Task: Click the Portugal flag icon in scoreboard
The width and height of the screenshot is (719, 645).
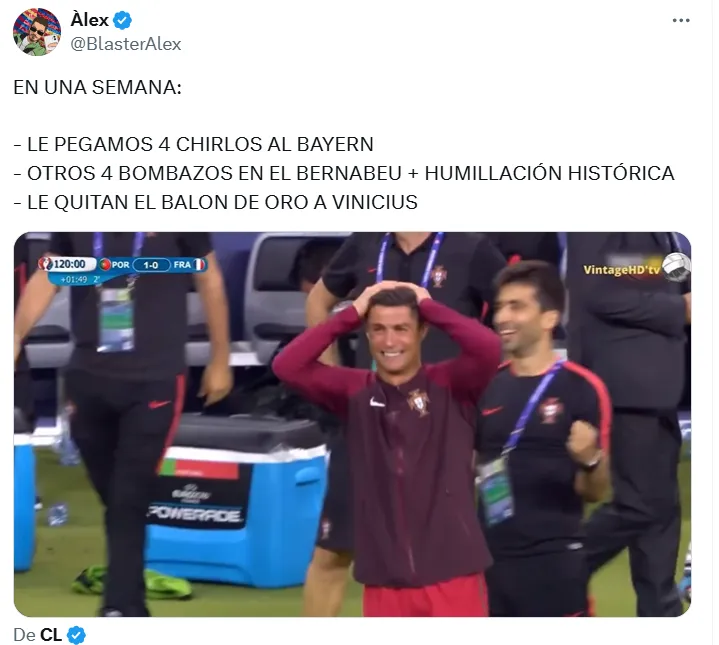Action: (105, 265)
